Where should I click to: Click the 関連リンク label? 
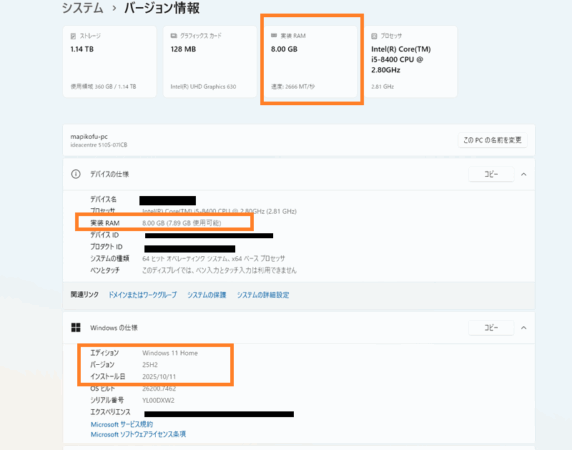coord(85,295)
